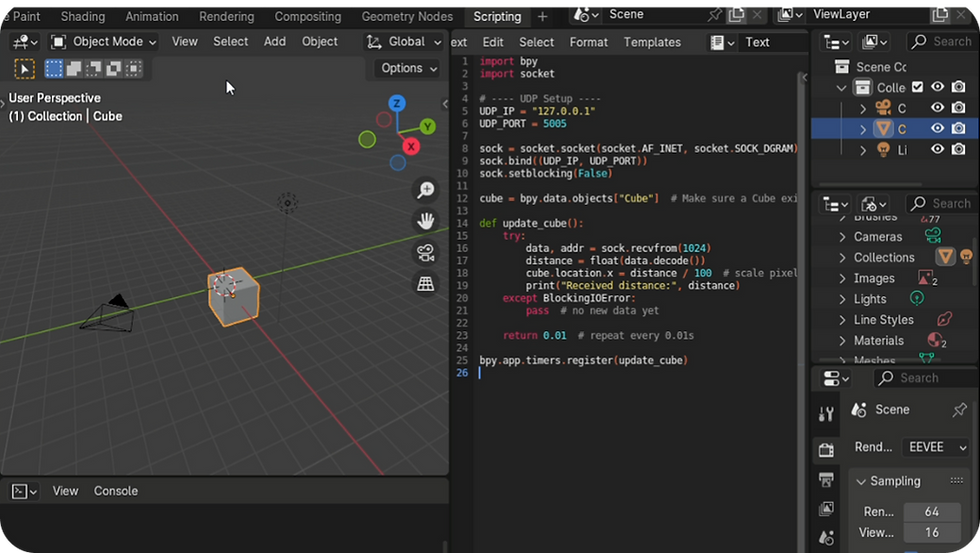Select the tweak select box tool icon
The image size is (980, 553).
tap(25, 69)
